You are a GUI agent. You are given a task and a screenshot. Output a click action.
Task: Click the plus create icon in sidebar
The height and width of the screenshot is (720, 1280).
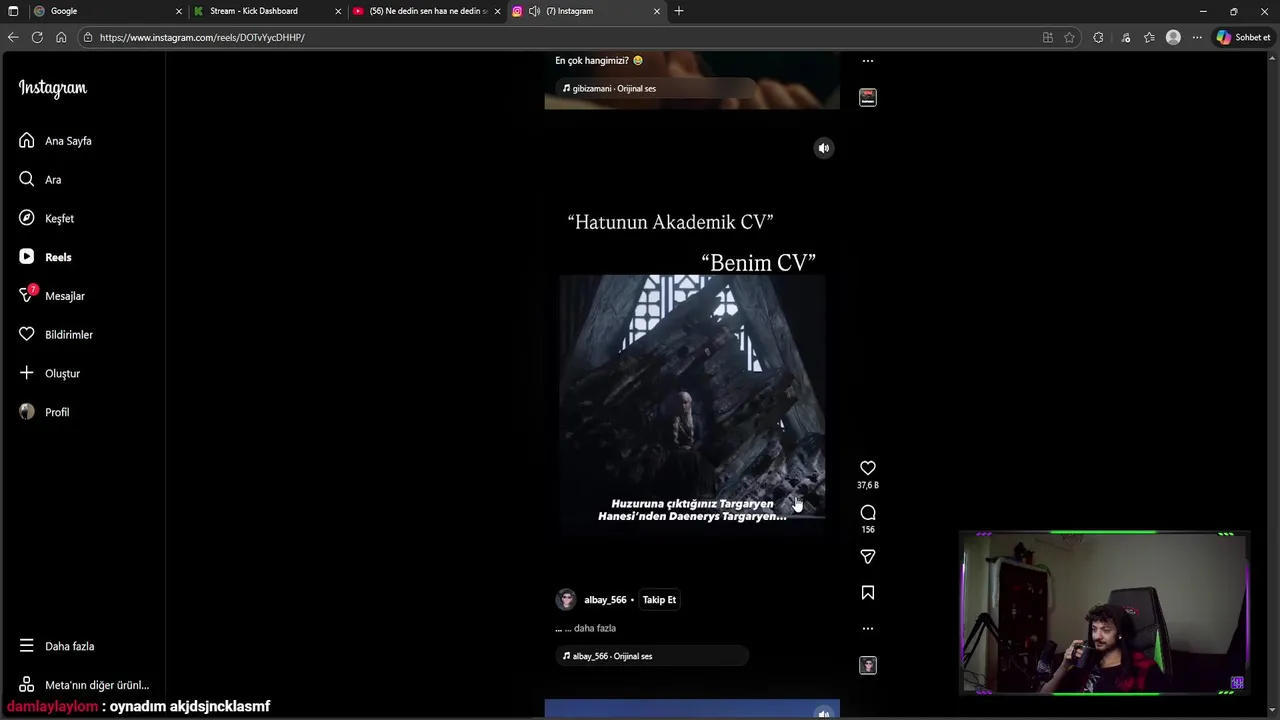(x=27, y=373)
